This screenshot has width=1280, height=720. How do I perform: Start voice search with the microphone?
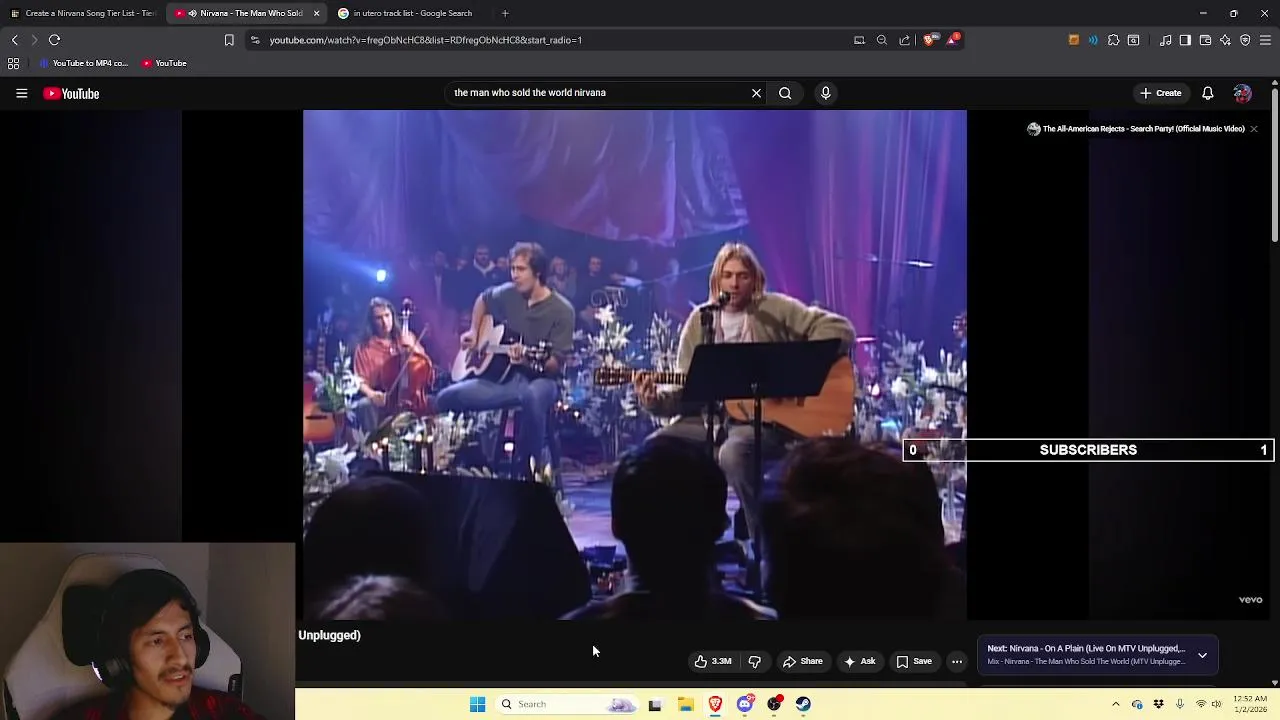click(825, 93)
